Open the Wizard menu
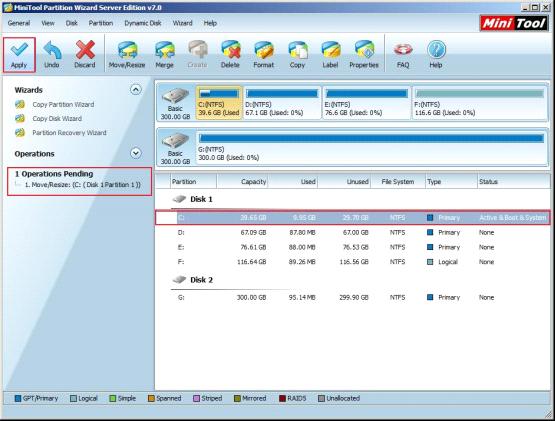This screenshot has height=421, width=555. tap(183, 23)
